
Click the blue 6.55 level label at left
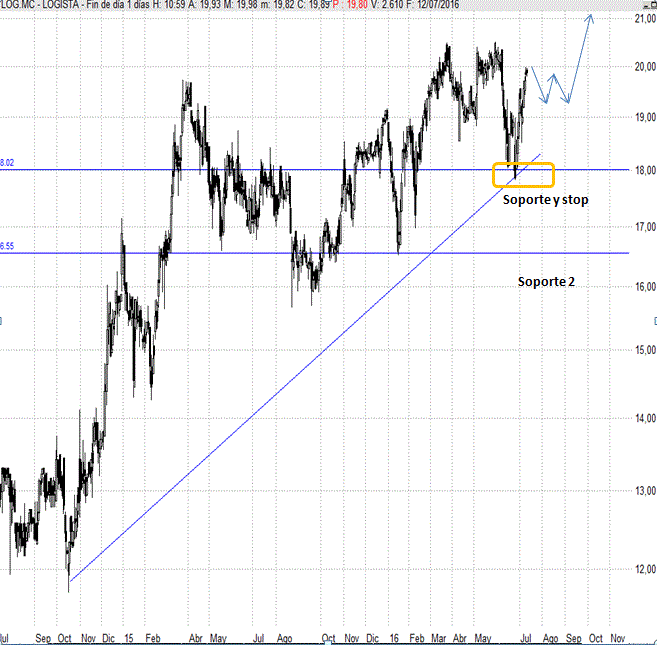[x=7, y=246]
